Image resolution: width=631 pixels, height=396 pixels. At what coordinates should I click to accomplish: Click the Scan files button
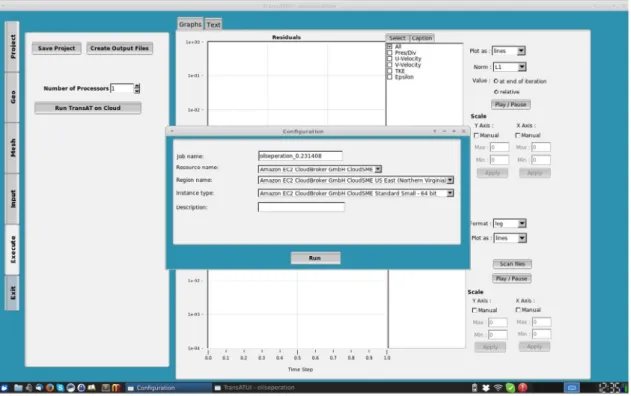(x=512, y=264)
